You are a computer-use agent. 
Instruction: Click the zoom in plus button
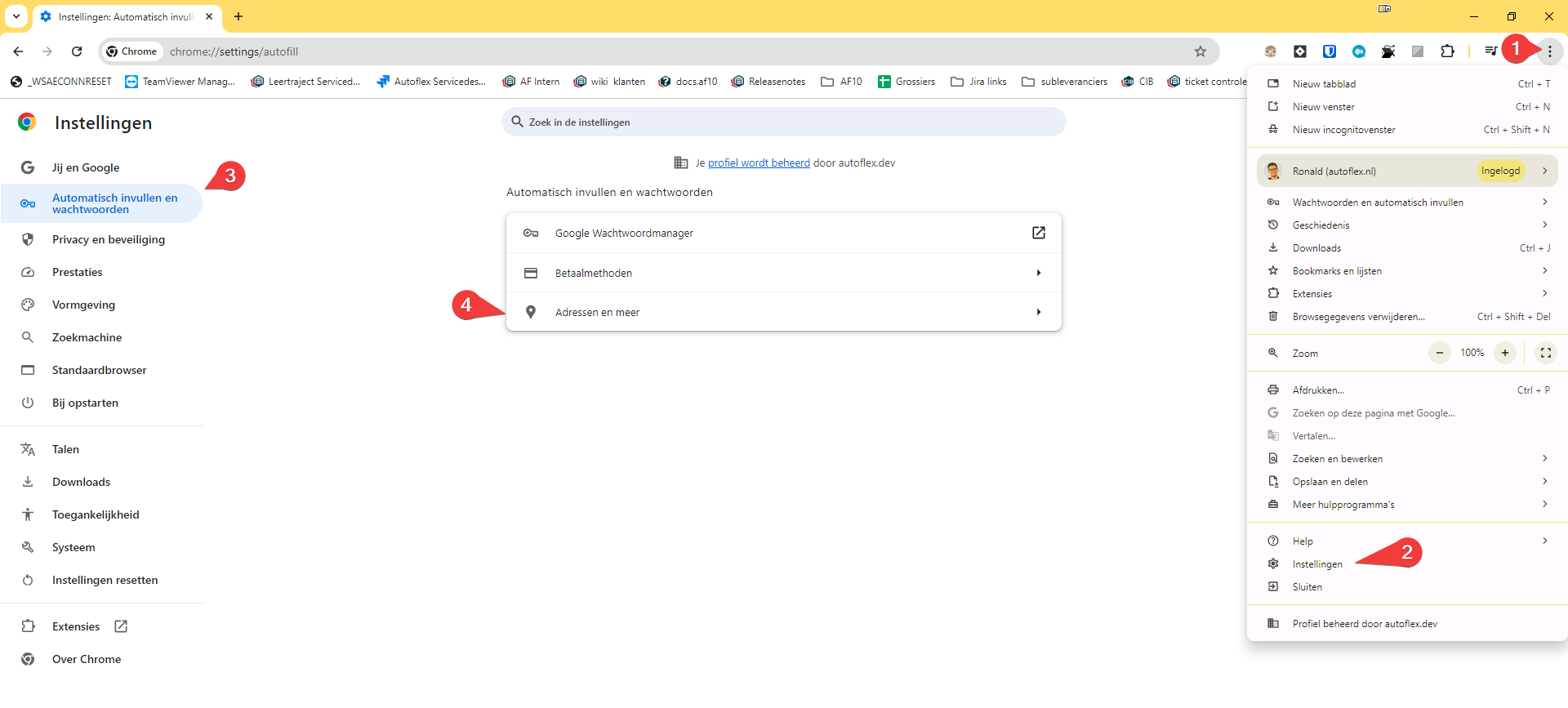tap(1504, 353)
